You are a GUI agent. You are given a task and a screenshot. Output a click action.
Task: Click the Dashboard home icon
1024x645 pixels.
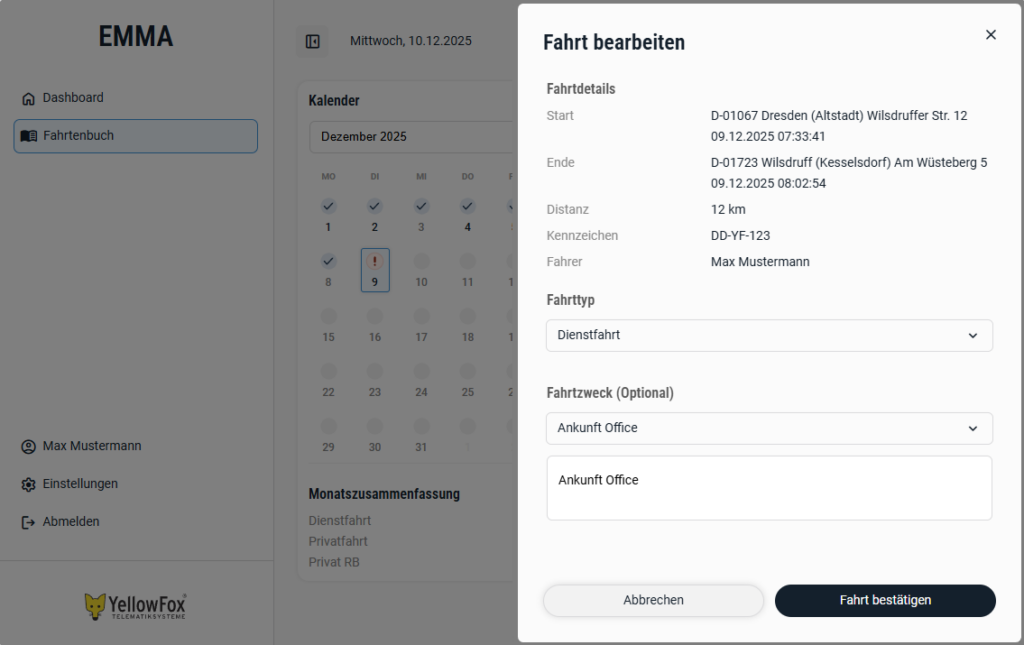coord(28,98)
